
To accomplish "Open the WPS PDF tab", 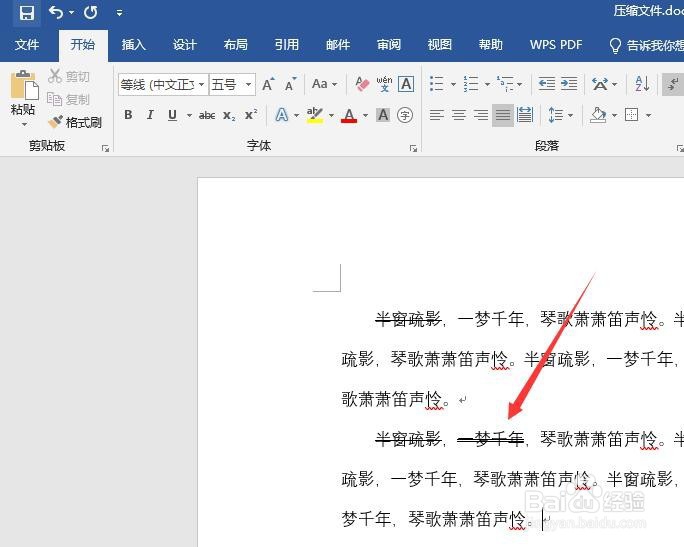I will click(556, 44).
